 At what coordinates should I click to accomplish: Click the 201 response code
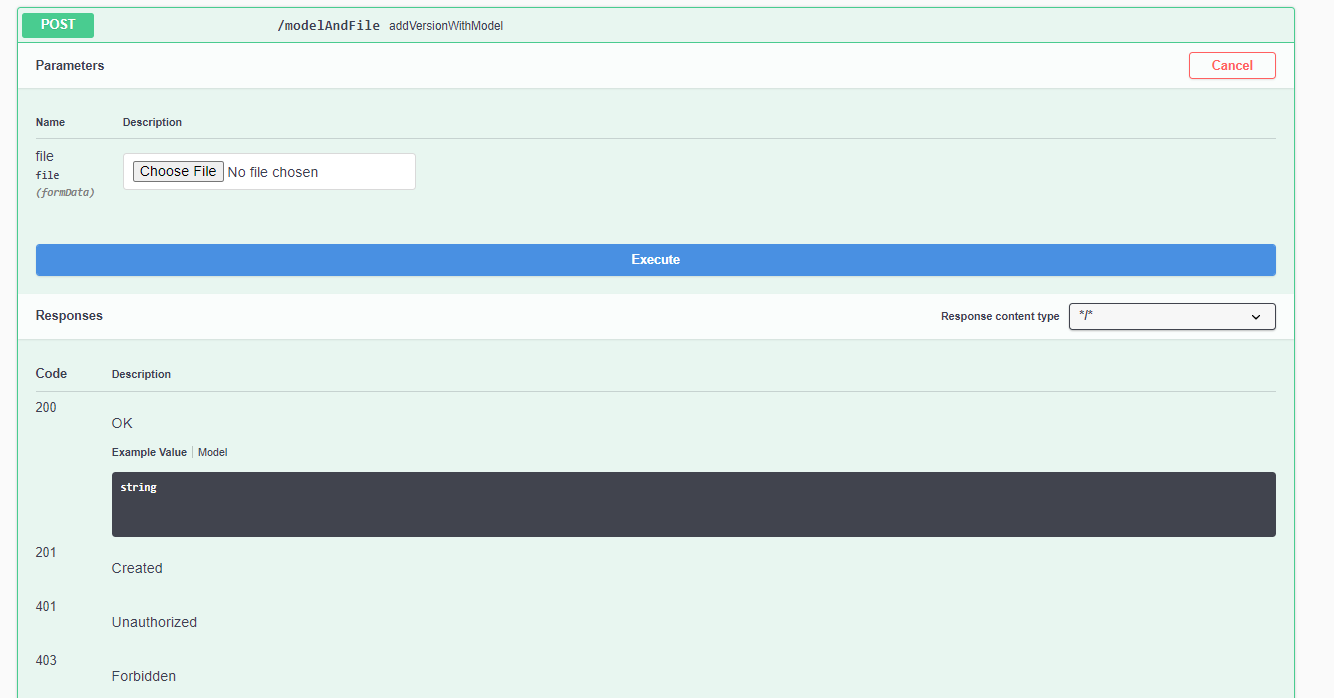click(x=46, y=552)
